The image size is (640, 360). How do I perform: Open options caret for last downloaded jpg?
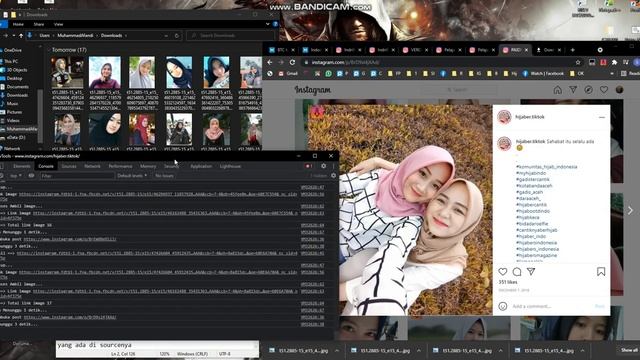(x=582, y=351)
